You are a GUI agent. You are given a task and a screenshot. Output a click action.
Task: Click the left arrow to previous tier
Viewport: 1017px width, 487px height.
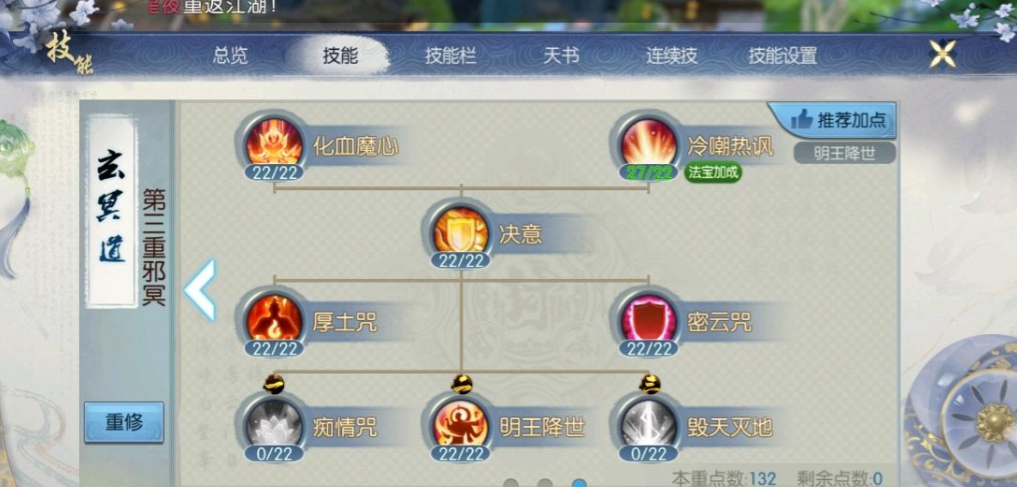[200, 290]
